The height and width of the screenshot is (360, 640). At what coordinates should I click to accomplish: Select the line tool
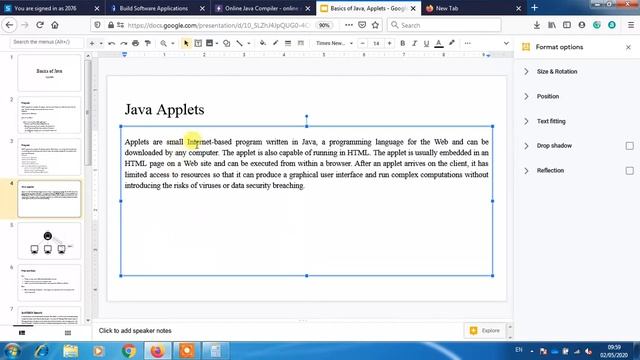[x=239, y=43]
